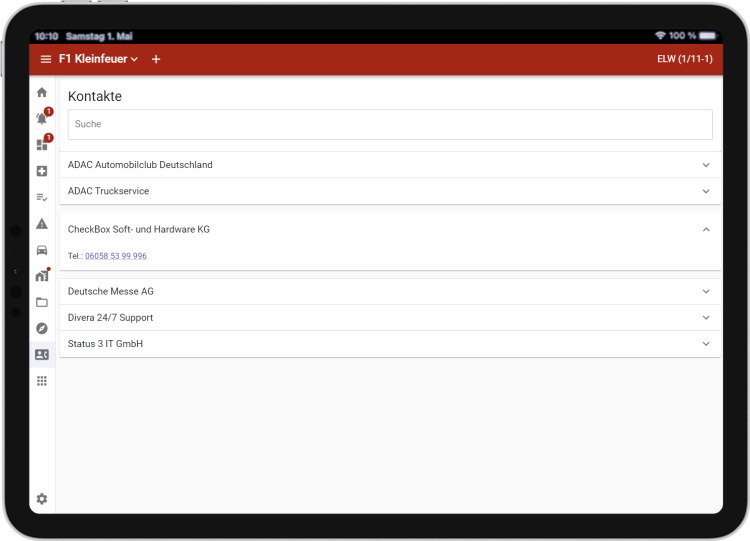Click ADAC Truckservice contact name
The image size is (750, 541).
(x=109, y=191)
